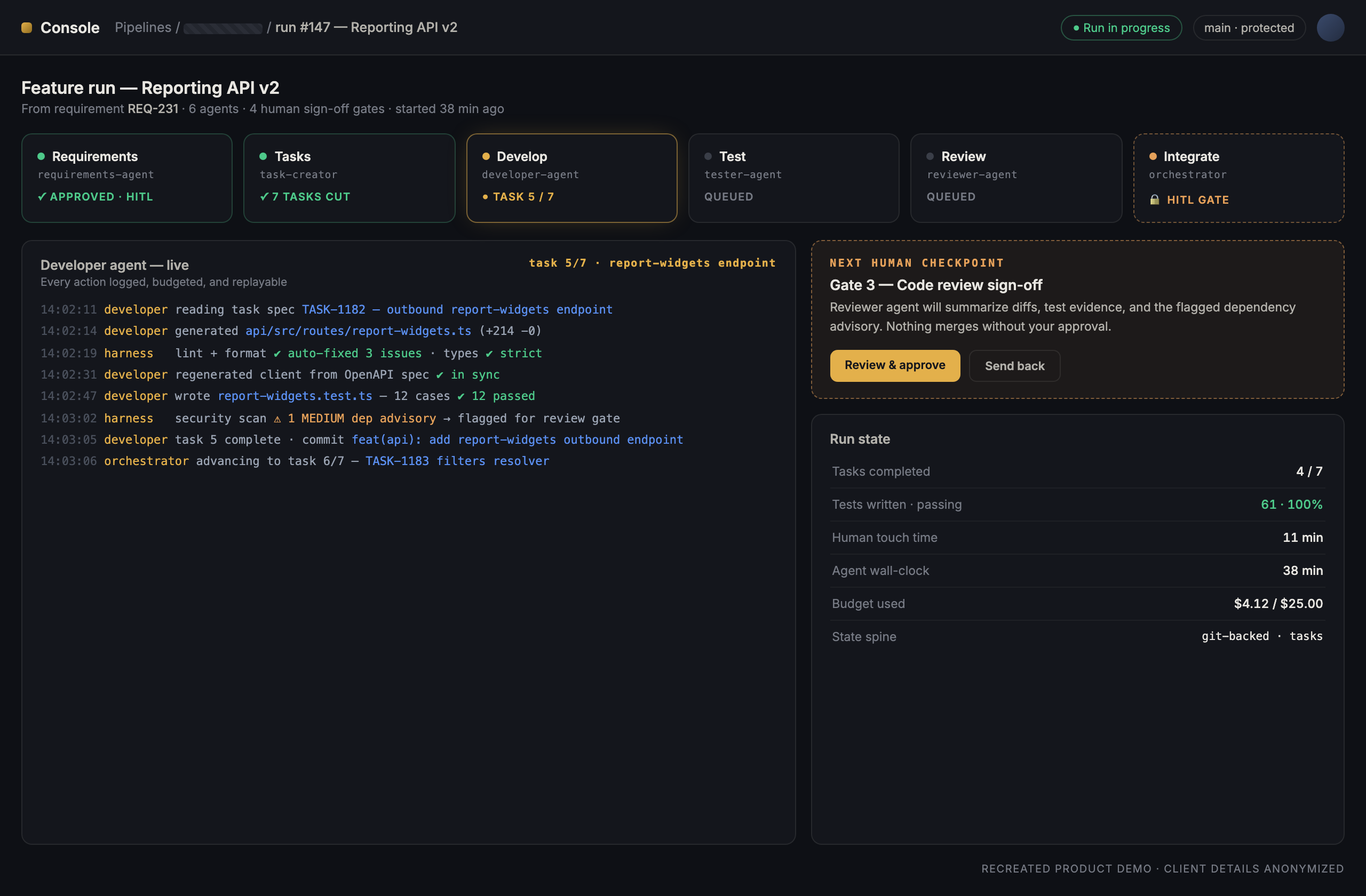This screenshot has width=1366, height=896.
Task: Click the Run in progress status pill
Action: (1121, 28)
